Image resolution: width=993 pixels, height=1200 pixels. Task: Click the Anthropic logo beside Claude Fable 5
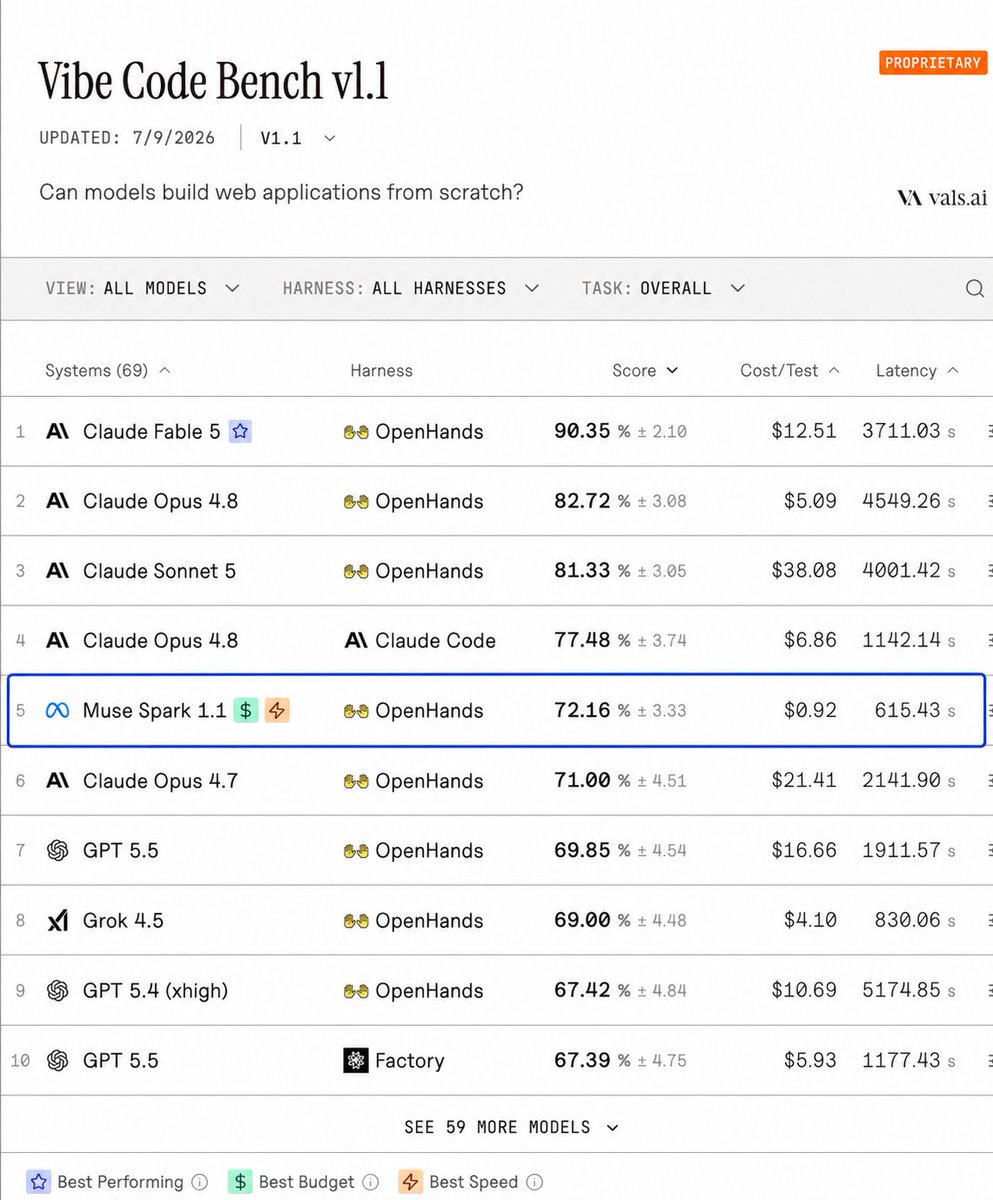(x=57, y=432)
